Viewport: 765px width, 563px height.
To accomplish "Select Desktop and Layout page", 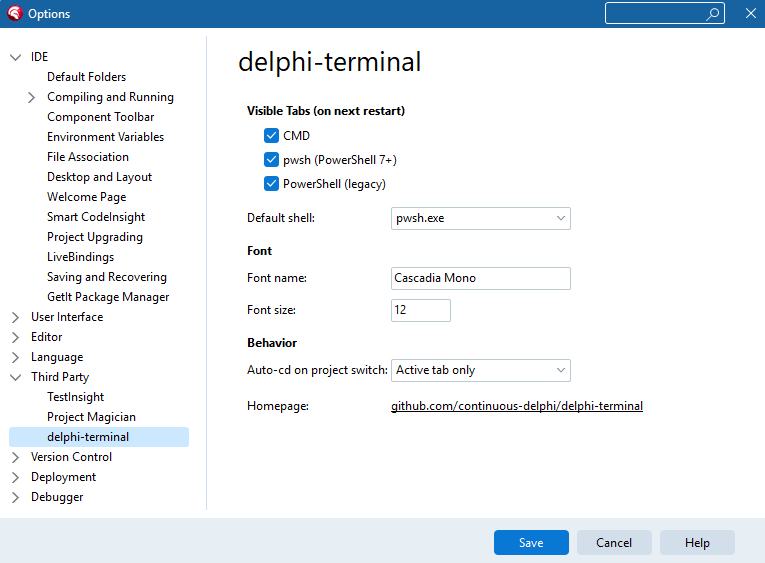I will tap(100, 177).
